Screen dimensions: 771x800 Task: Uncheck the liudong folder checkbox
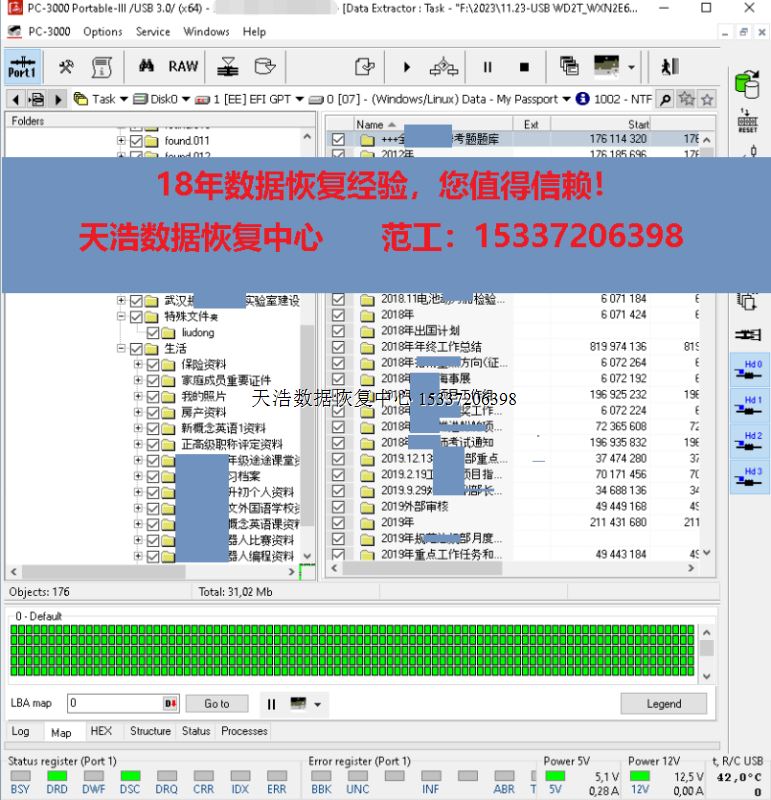pyautogui.click(x=153, y=333)
